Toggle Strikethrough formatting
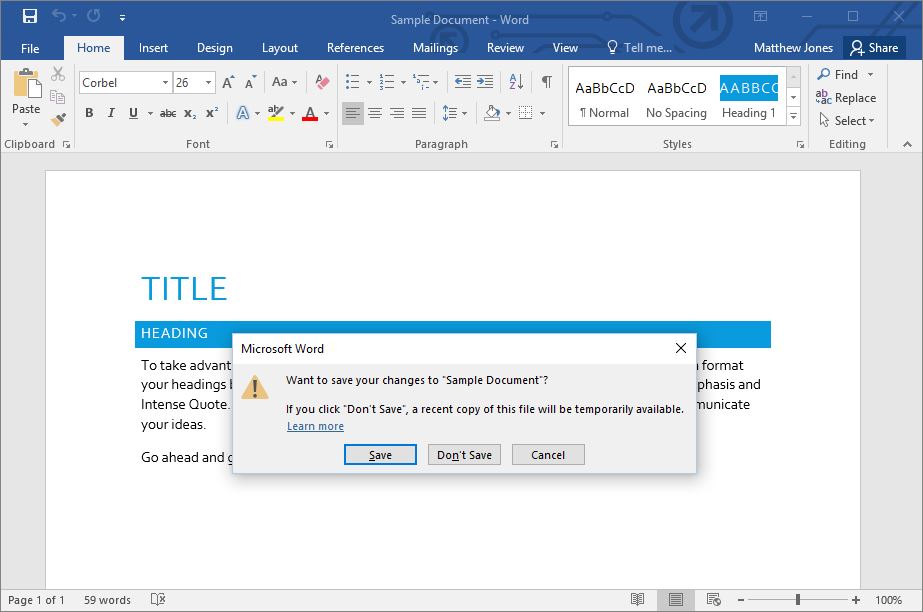The height and width of the screenshot is (612, 923). (168, 113)
